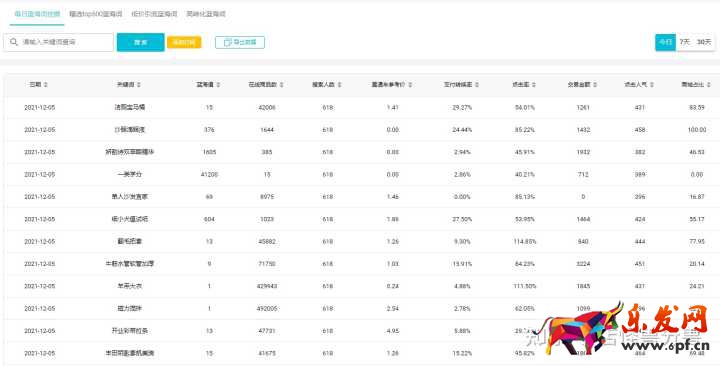Switch time range to 7天
Image resolution: width=720 pixels, height=366 pixels.
tap(685, 42)
